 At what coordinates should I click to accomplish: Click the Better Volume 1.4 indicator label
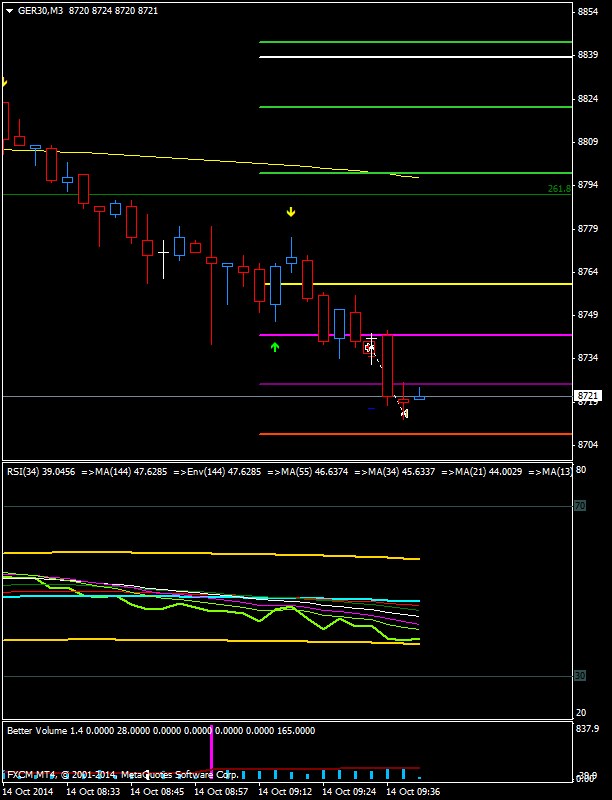click(x=48, y=730)
